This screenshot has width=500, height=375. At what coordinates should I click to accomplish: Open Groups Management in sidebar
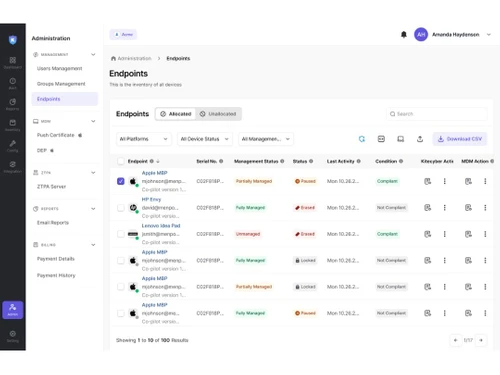point(61,84)
